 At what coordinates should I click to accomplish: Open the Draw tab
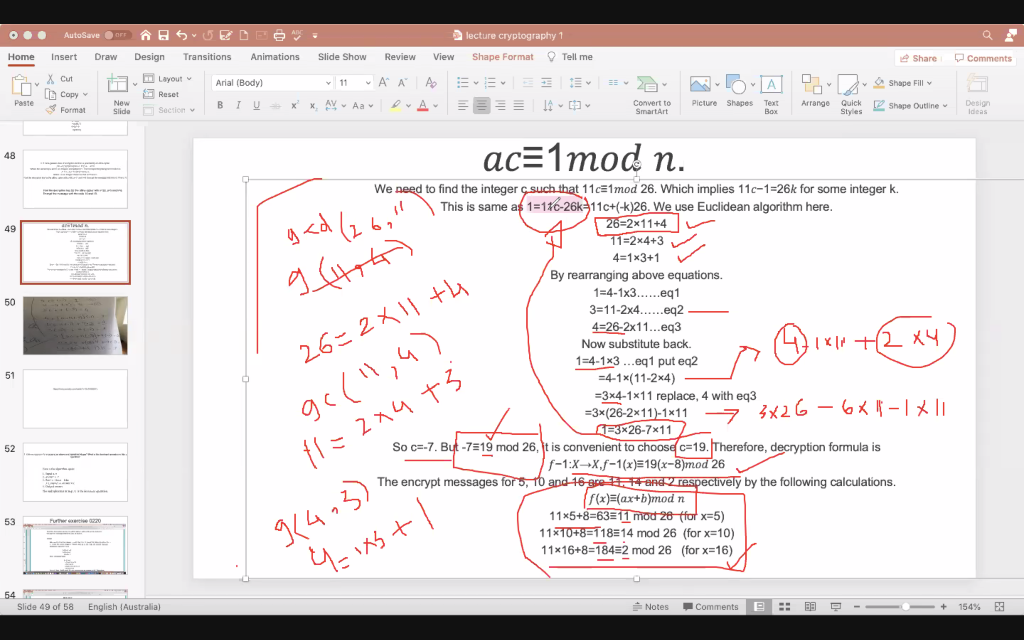pyautogui.click(x=105, y=57)
